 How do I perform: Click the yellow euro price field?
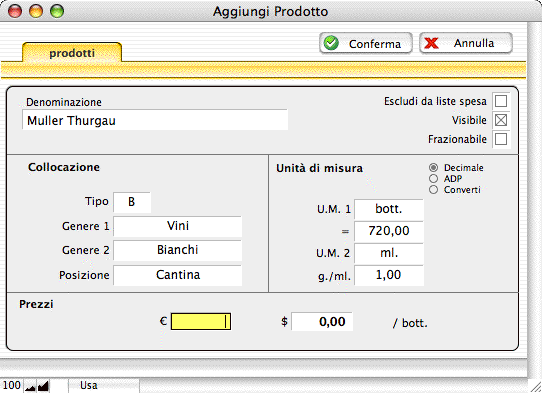click(x=201, y=321)
